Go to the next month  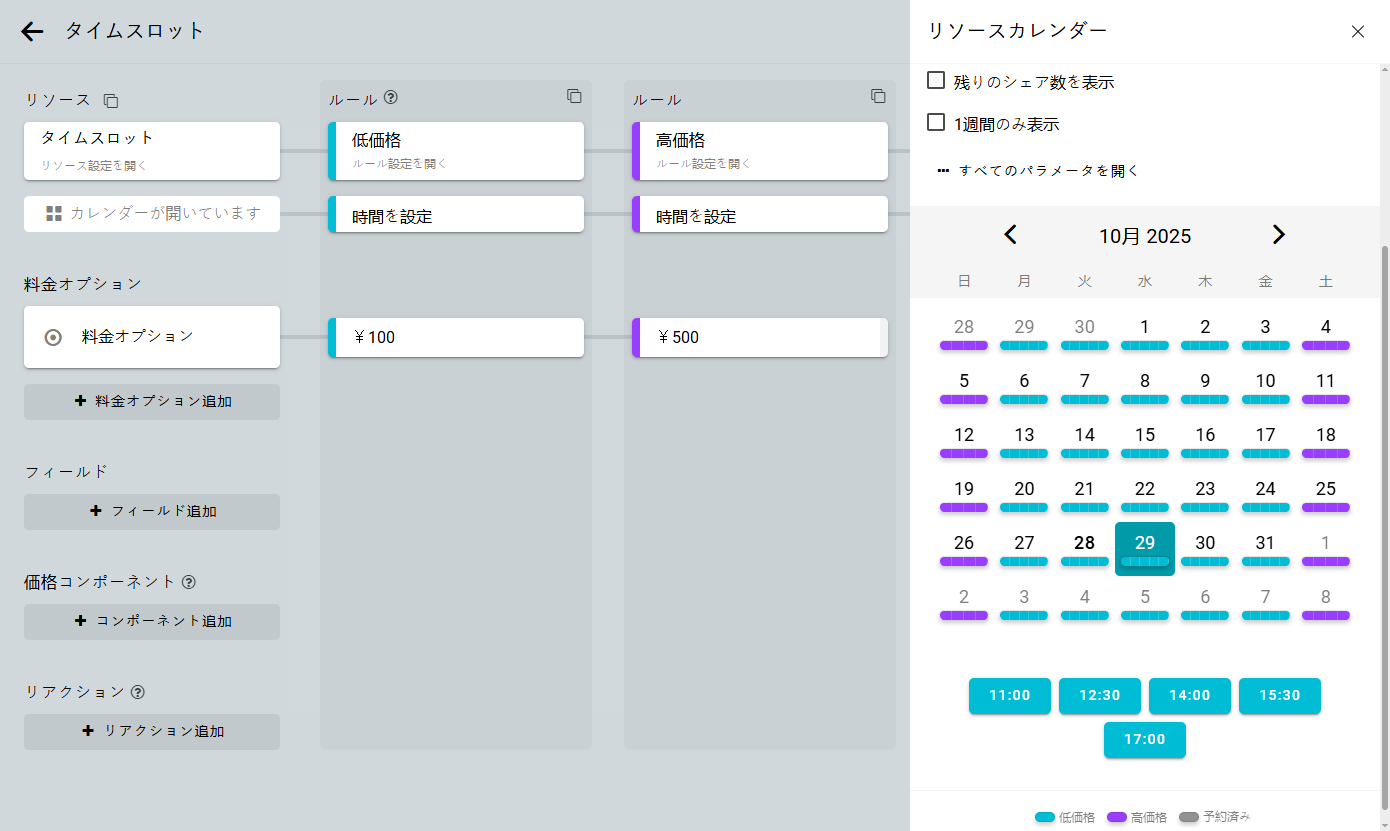1279,235
